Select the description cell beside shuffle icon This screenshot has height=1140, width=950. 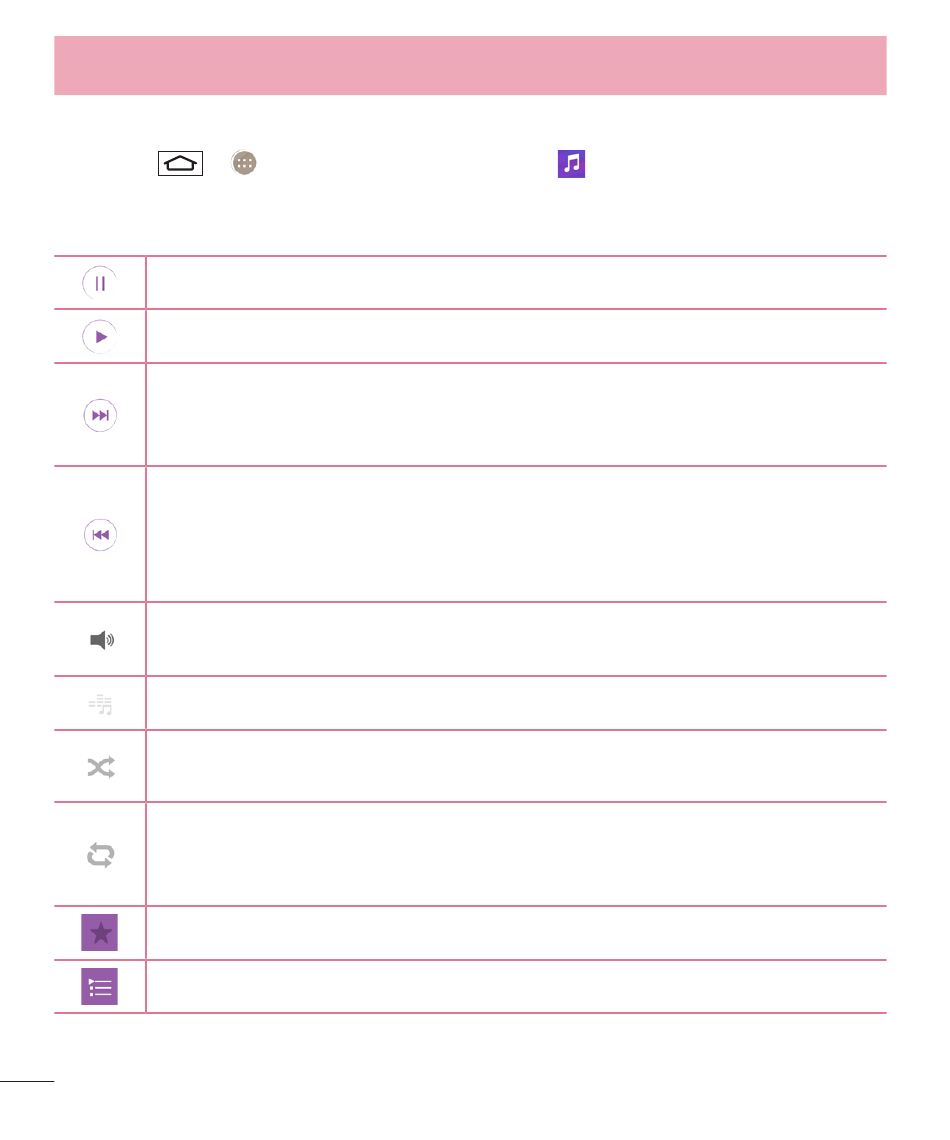tap(516, 766)
